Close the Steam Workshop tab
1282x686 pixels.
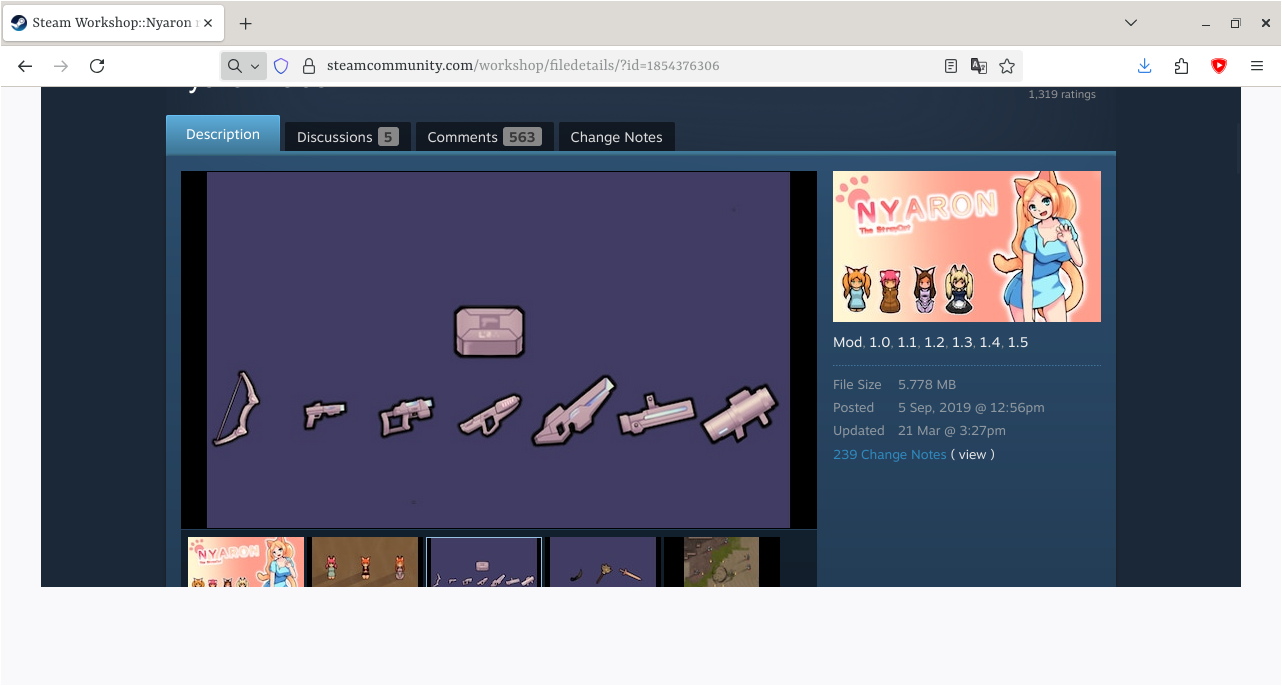pos(208,23)
